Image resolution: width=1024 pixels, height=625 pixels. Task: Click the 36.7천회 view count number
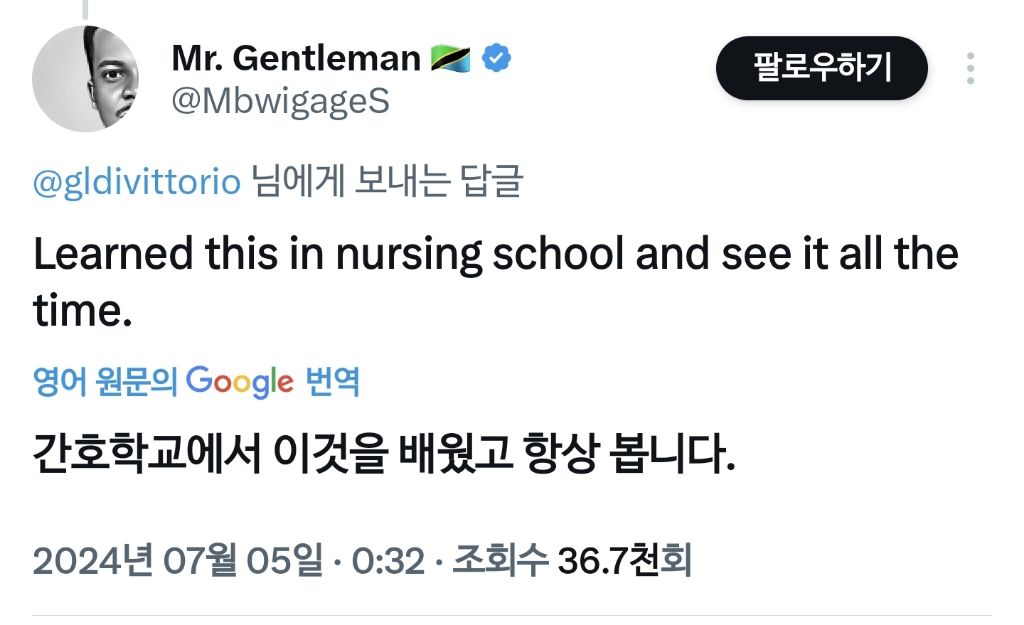click(624, 561)
